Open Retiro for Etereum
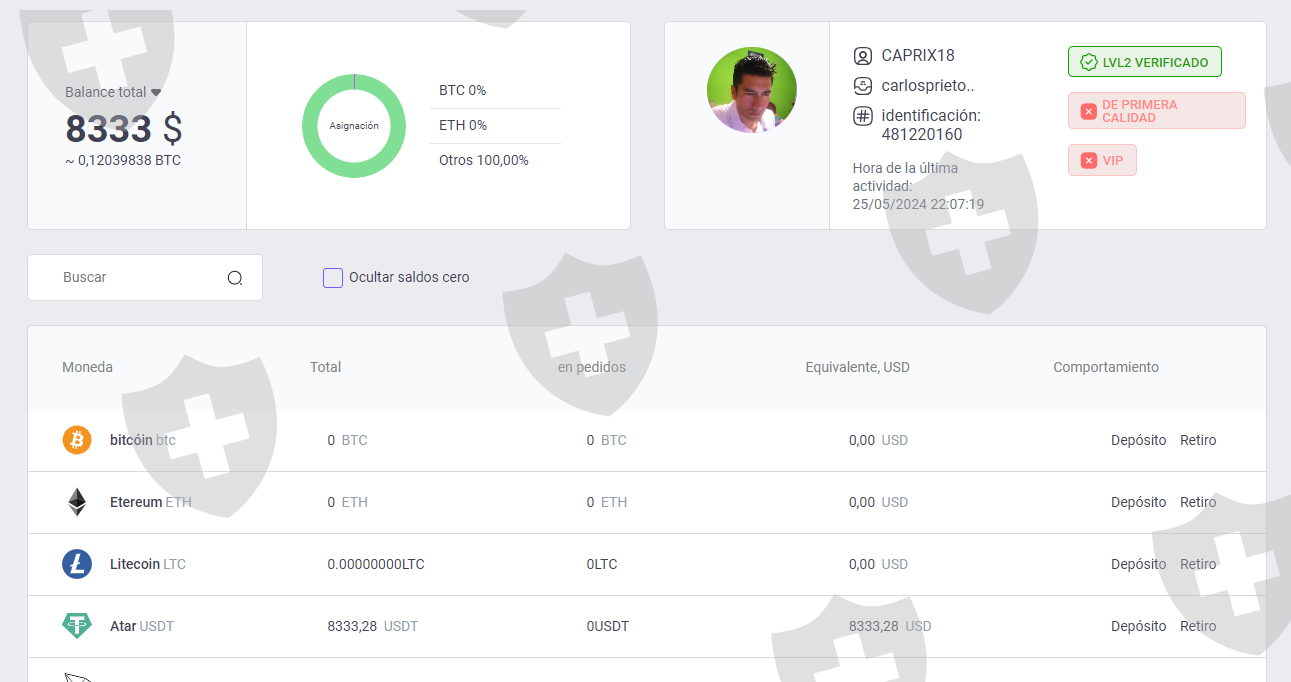The width and height of the screenshot is (1291, 682). pos(1198,502)
